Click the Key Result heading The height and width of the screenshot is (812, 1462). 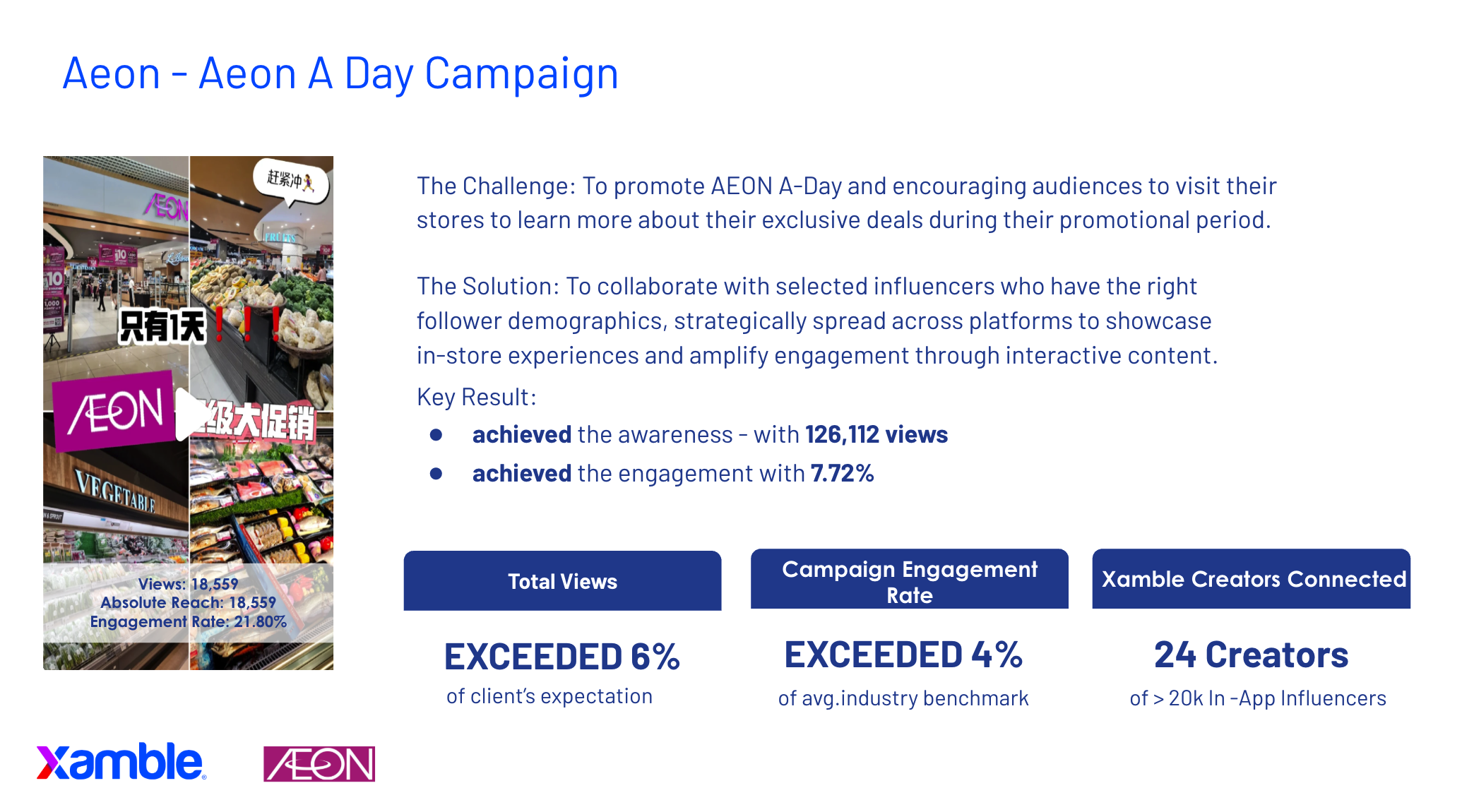[477, 397]
